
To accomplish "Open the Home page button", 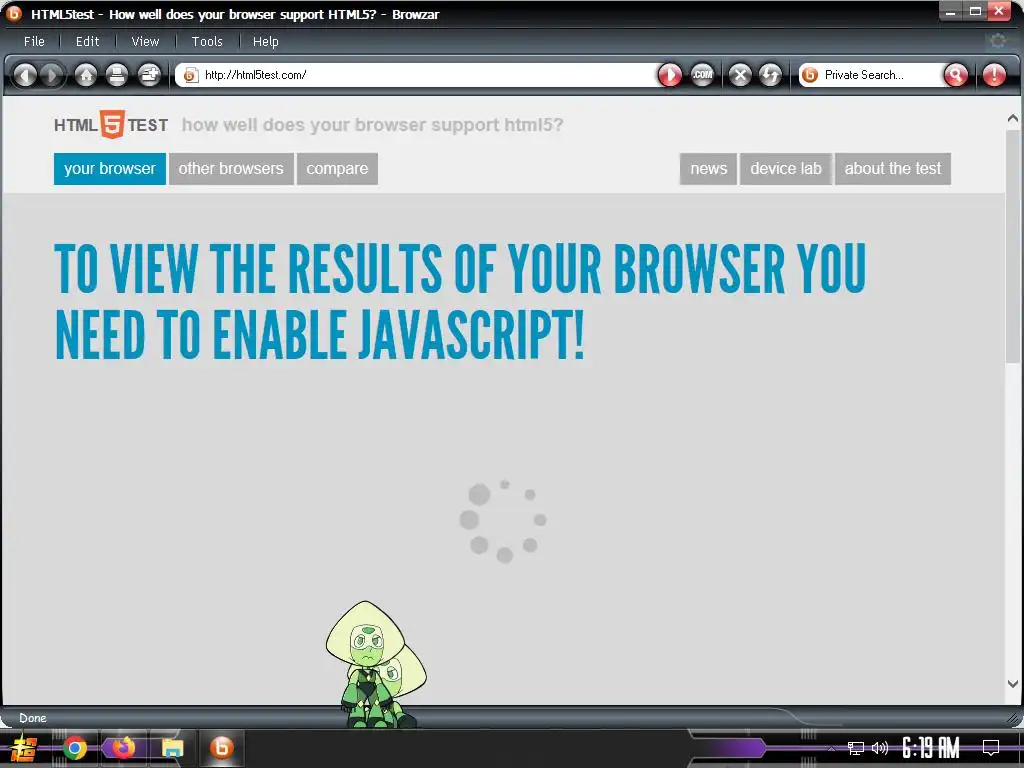I will 86,75.
